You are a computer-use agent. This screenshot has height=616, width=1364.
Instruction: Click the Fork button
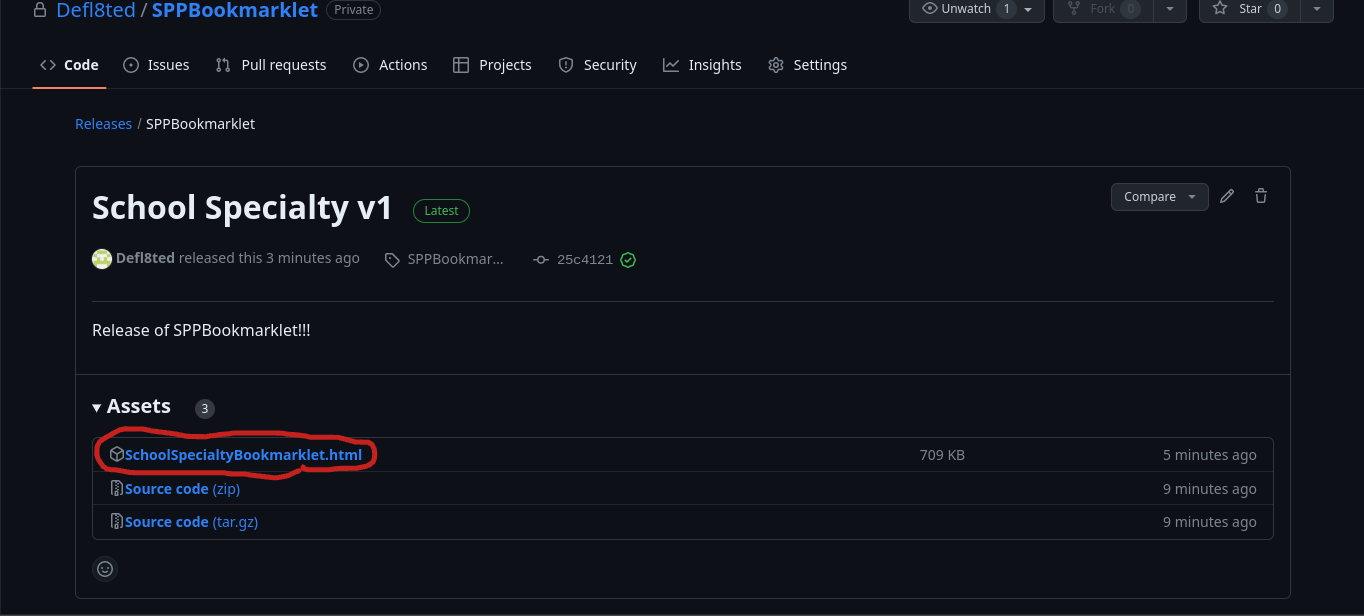1104,9
